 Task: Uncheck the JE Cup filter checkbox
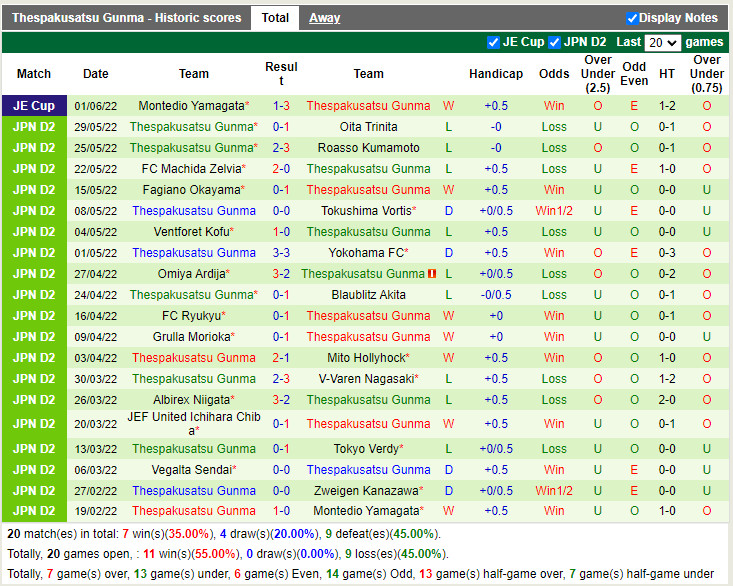tap(493, 42)
